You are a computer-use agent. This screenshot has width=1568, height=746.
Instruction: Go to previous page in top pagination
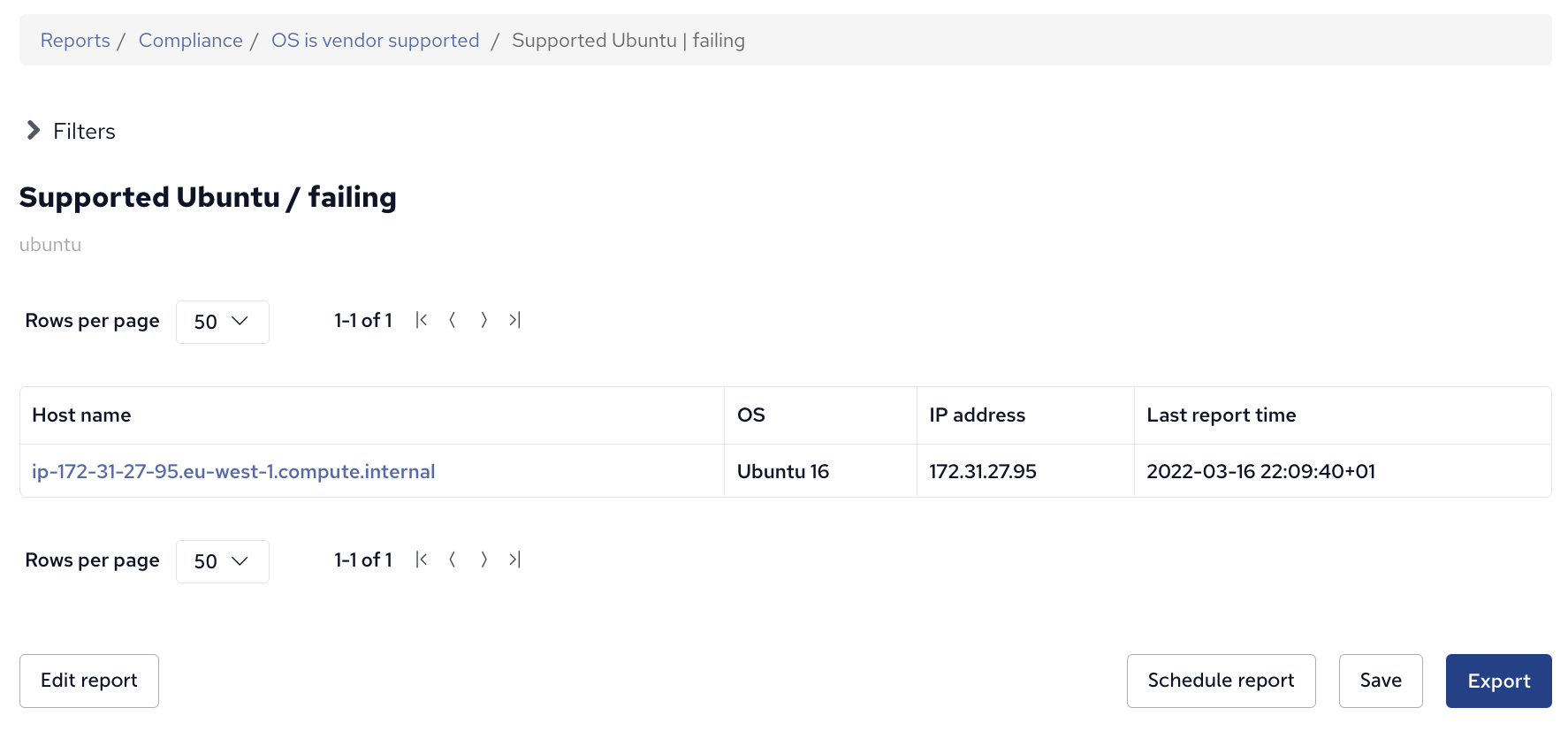click(453, 320)
